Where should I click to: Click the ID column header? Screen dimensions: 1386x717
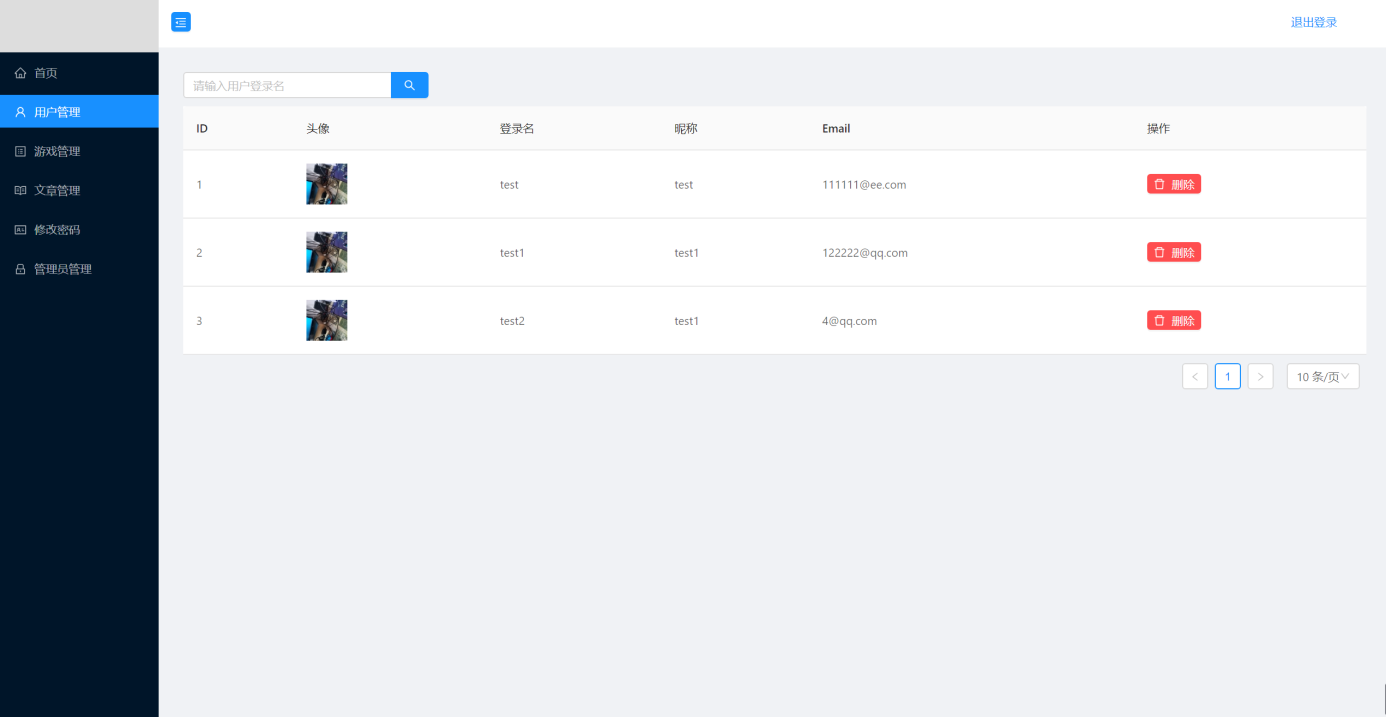point(202,128)
